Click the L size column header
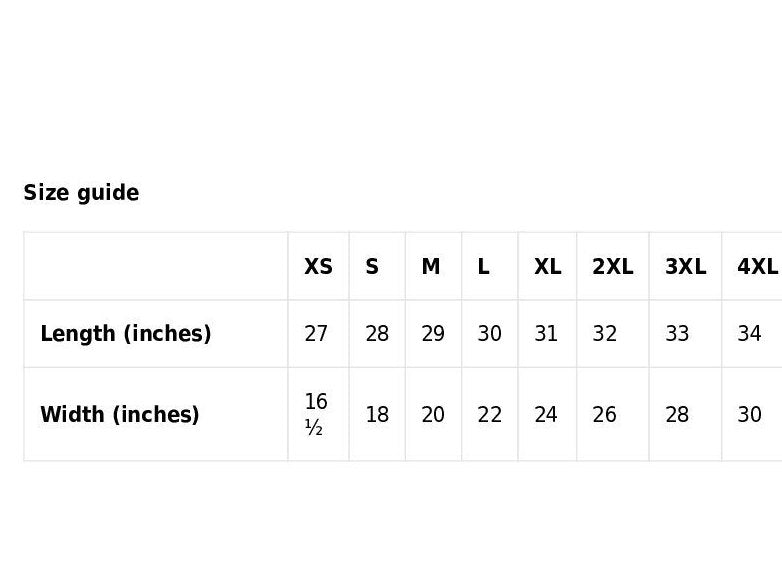 pos(484,267)
